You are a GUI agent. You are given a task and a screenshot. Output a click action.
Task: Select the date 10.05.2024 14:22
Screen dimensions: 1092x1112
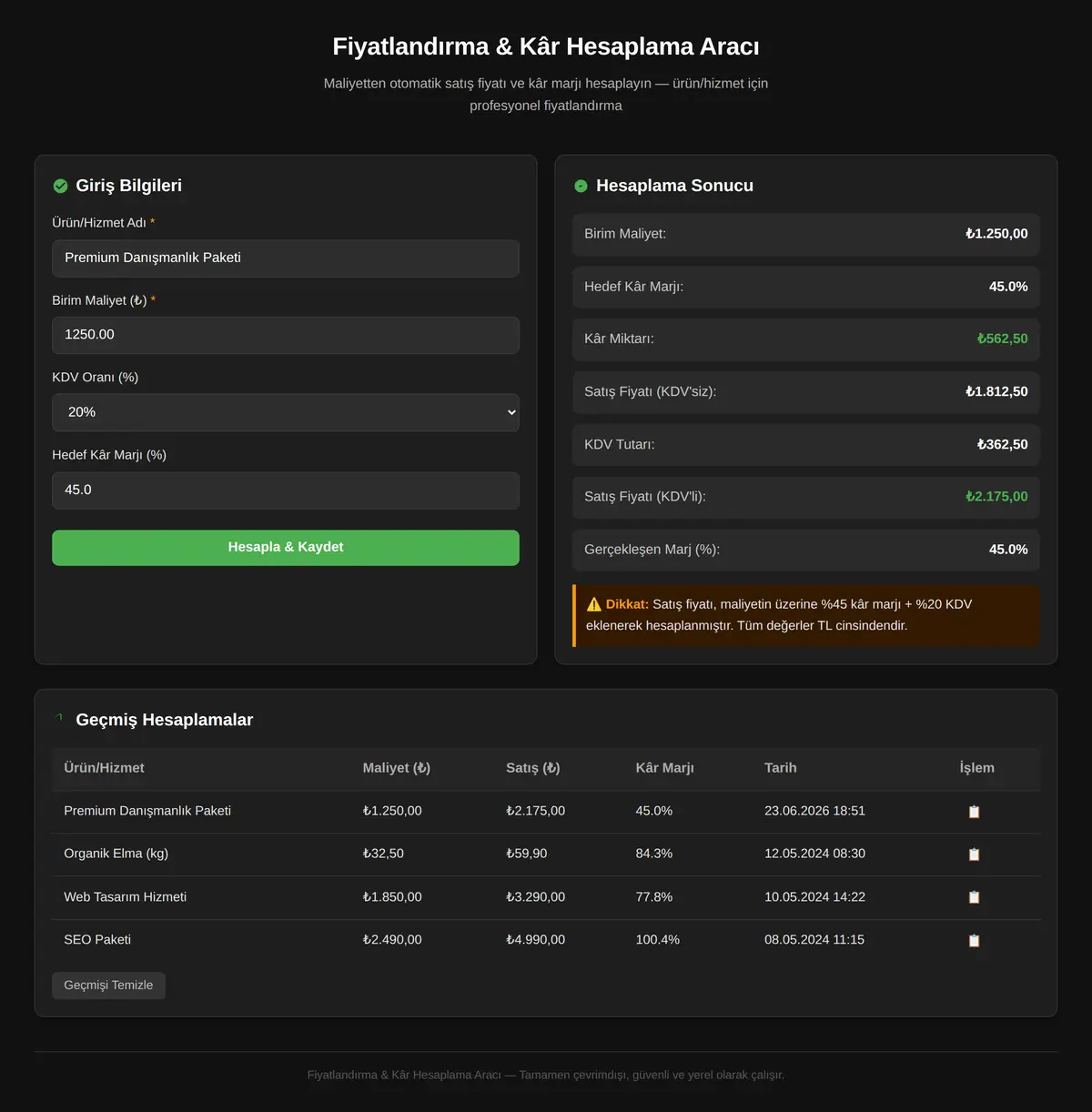[x=814, y=897]
